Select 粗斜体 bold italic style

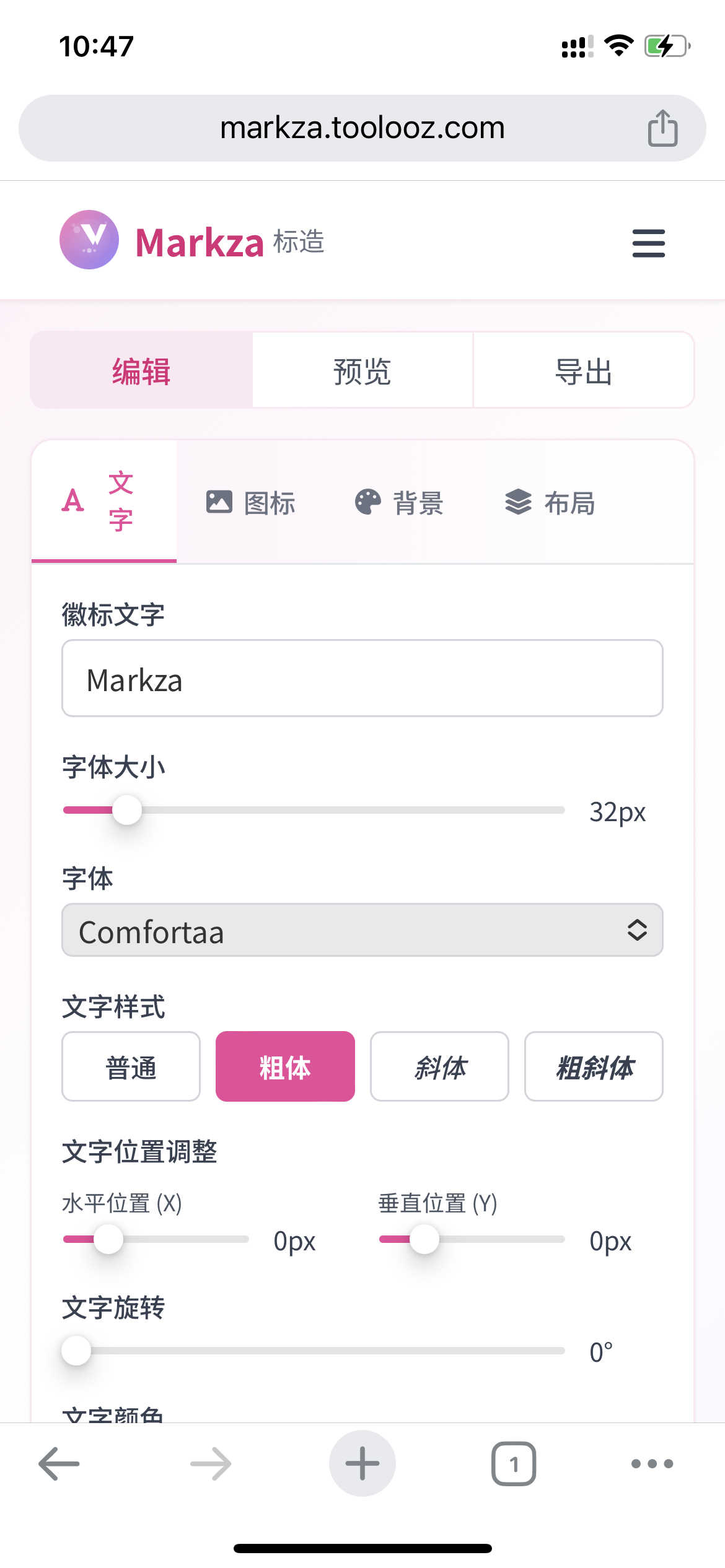coord(594,1066)
